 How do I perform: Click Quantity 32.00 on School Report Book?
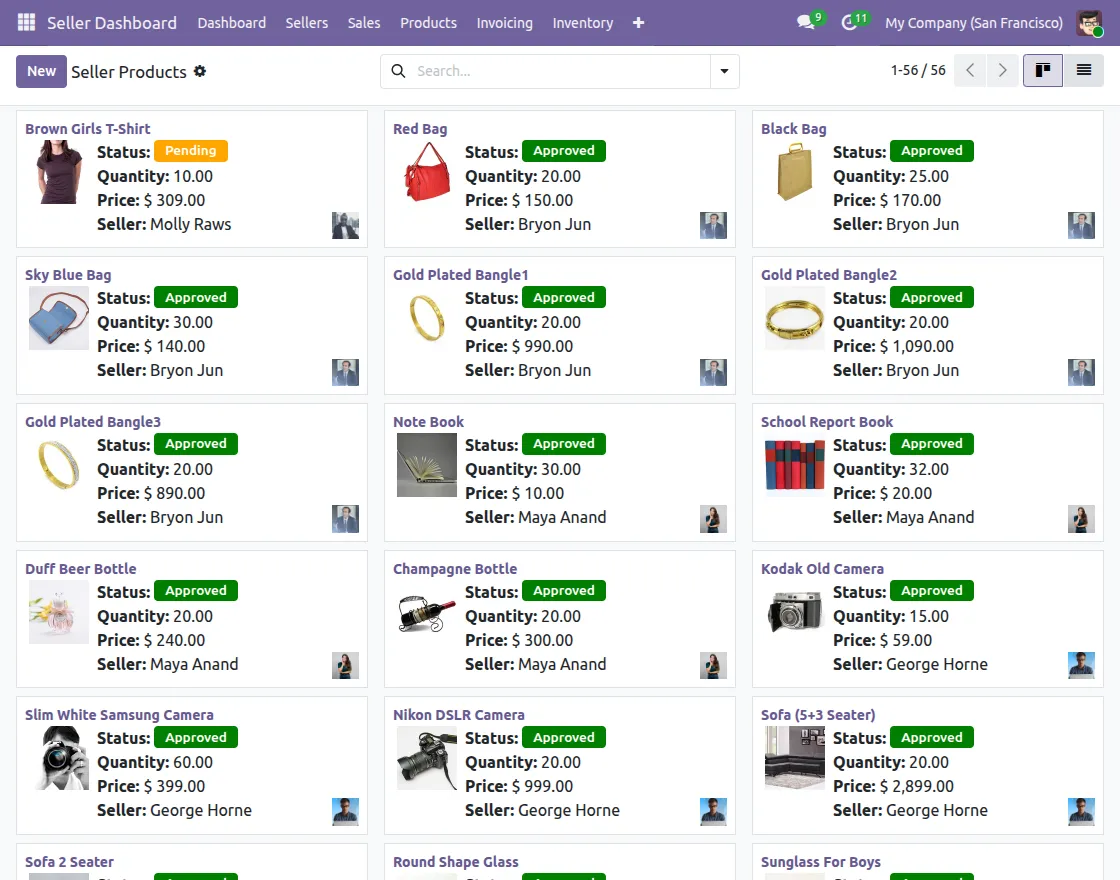[x=891, y=470]
